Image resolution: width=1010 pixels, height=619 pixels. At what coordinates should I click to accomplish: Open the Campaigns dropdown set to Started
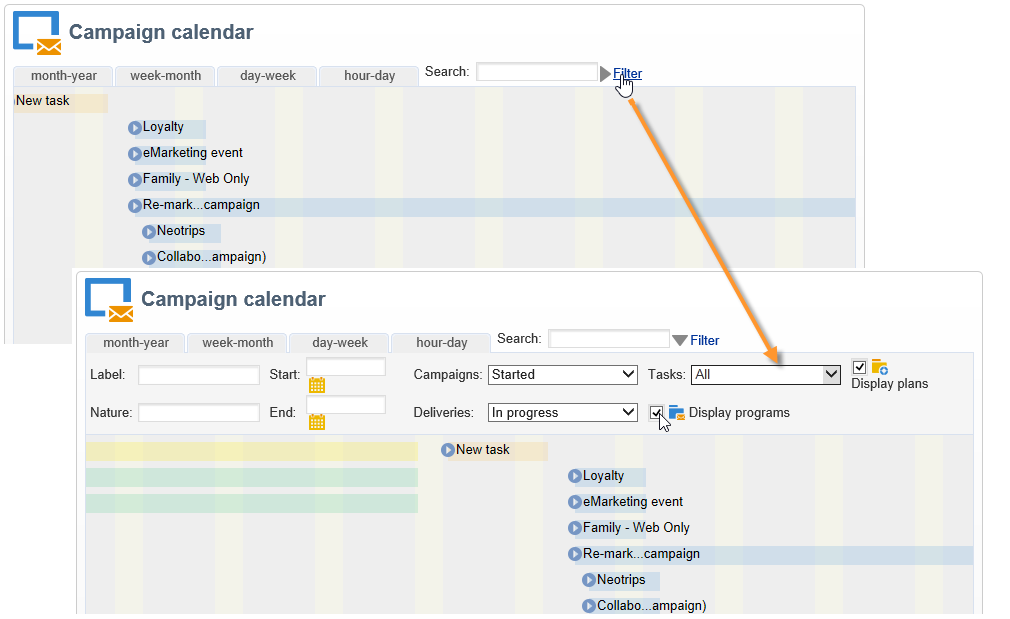click(x=563, y=375)
